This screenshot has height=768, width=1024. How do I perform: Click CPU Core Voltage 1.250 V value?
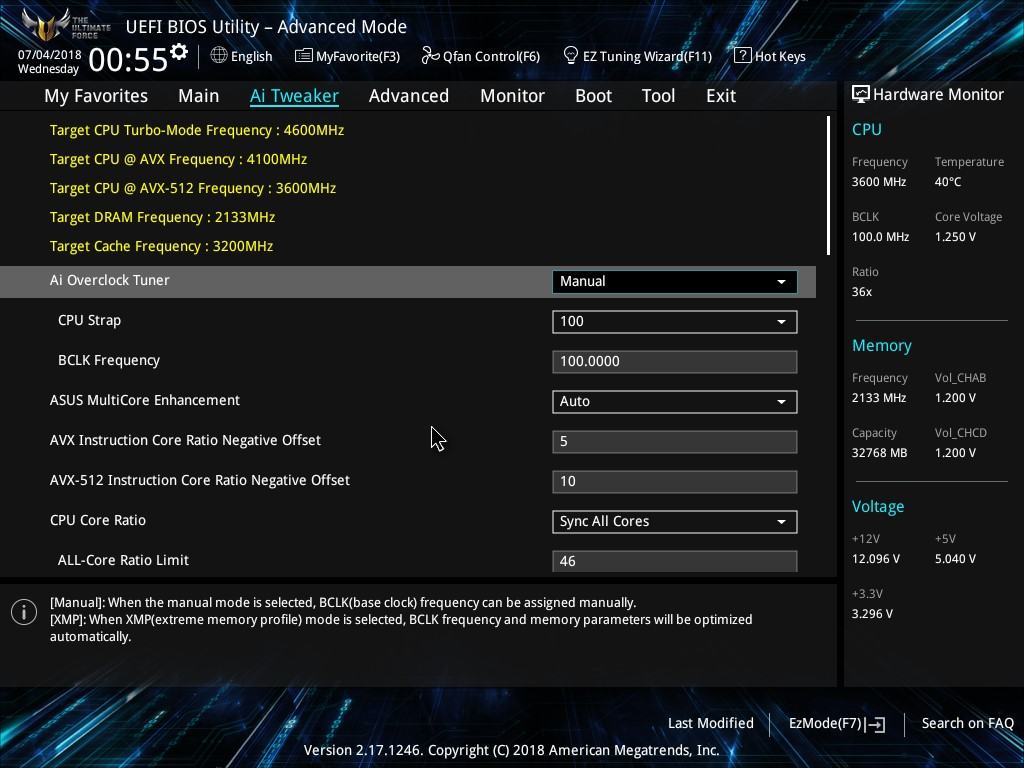[955, 237]
